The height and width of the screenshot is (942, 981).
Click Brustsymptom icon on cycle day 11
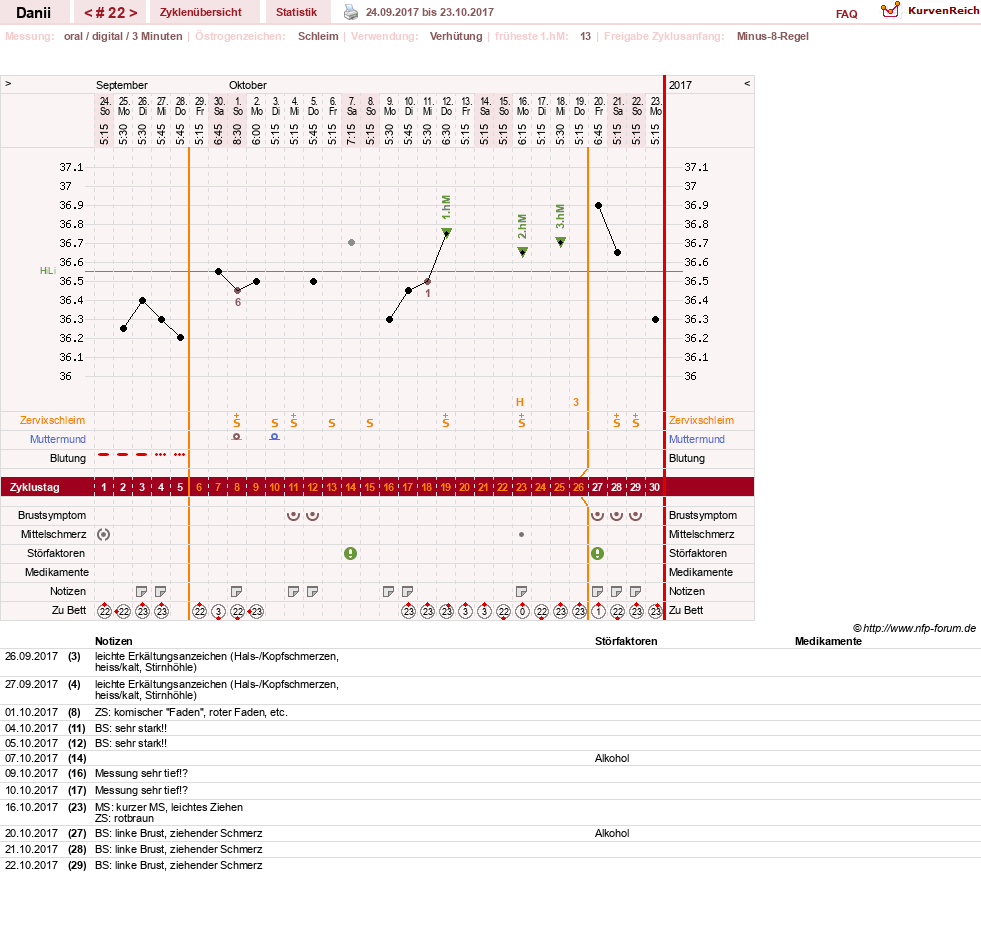293,515
